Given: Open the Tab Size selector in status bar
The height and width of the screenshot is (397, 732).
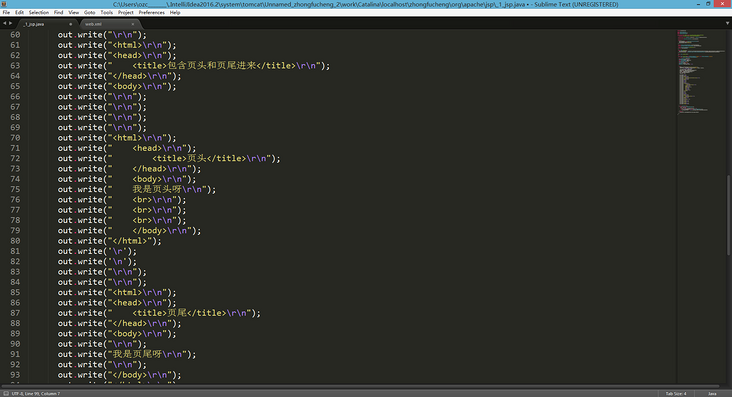Looking at the screenshot, I should [676, 393].
